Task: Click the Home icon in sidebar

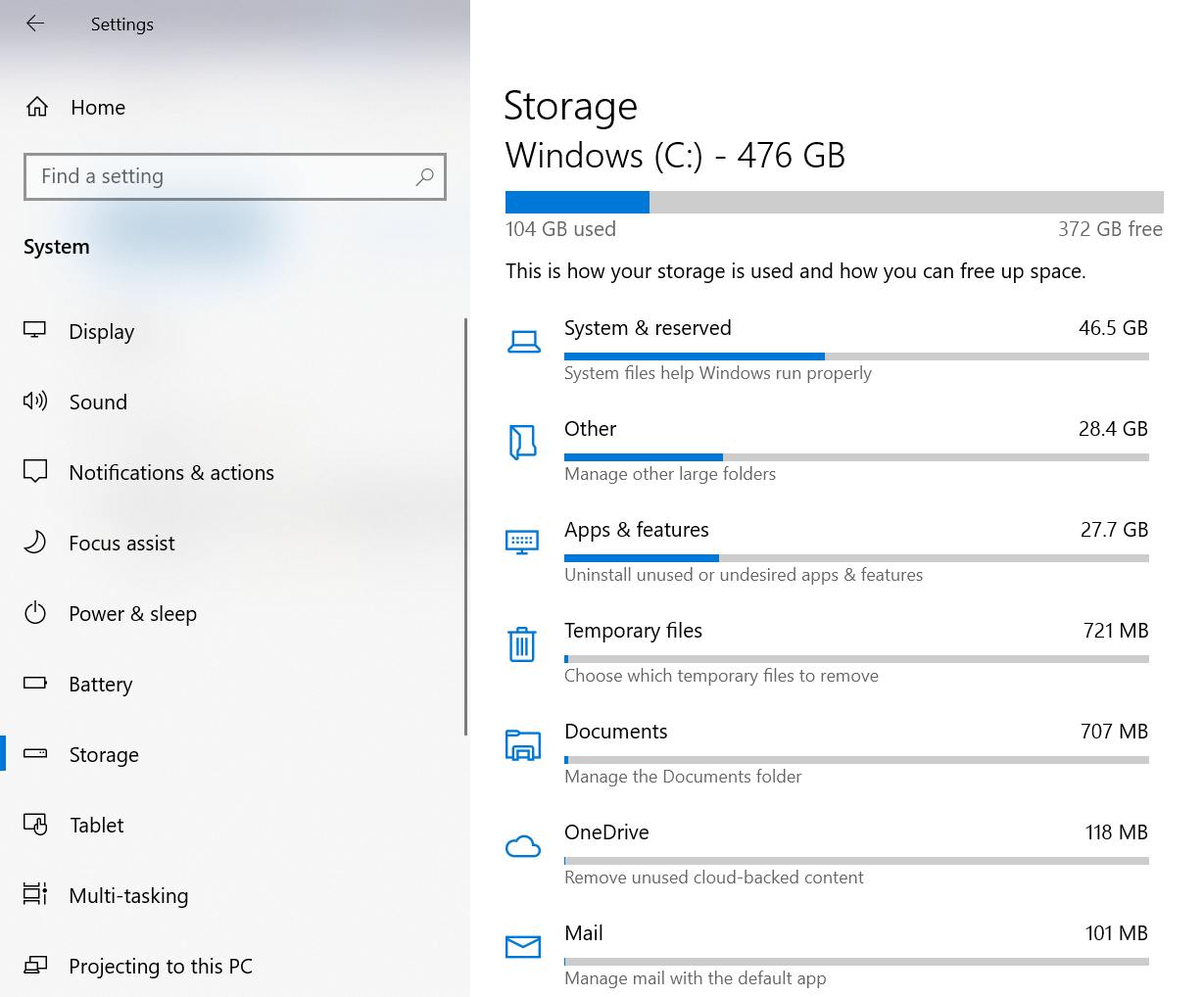Action: point(37,107)
